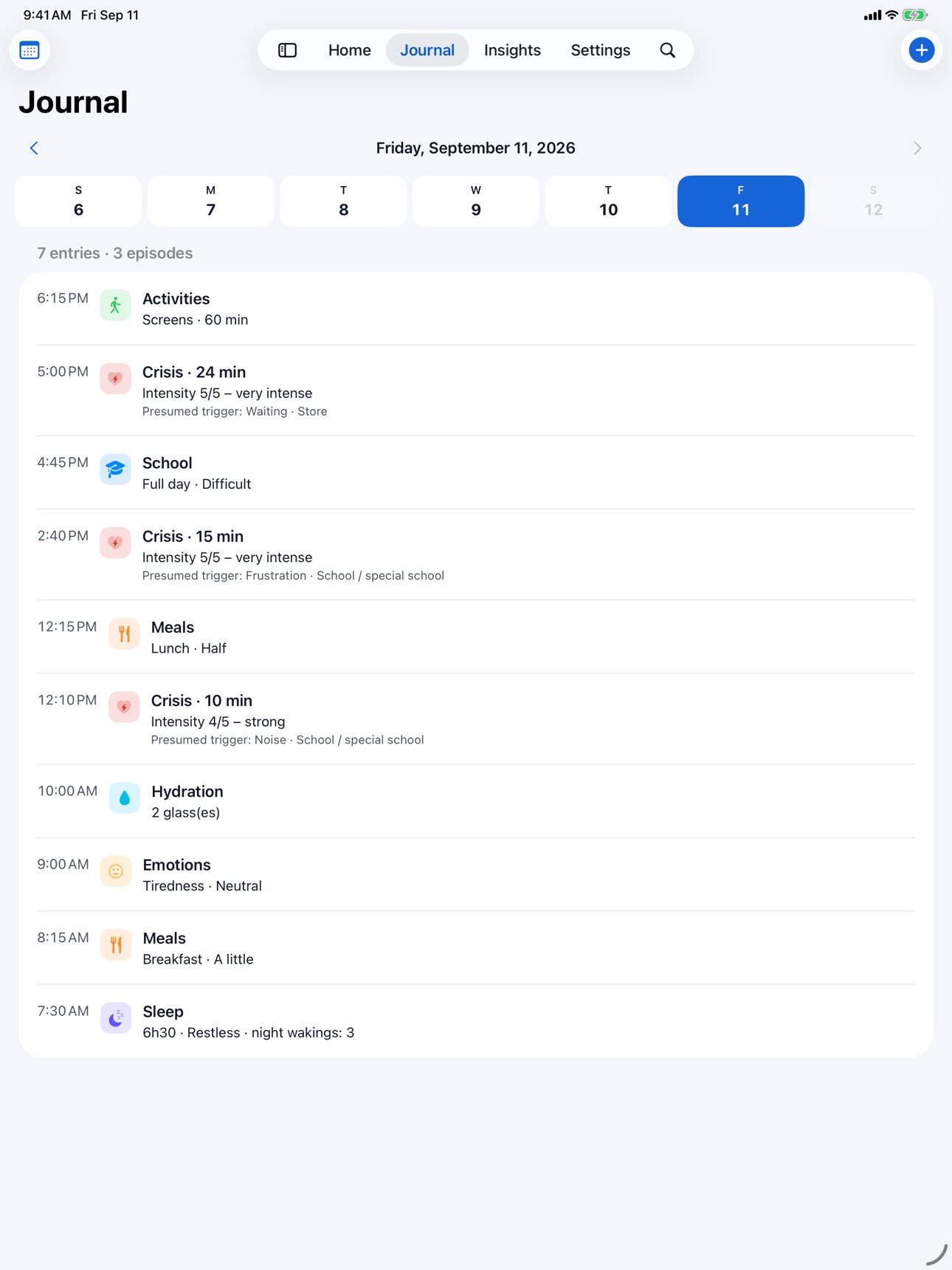The image size is (952, 1270).
Task: Click the School graduation cap icon
Action: tap(116, 470)
